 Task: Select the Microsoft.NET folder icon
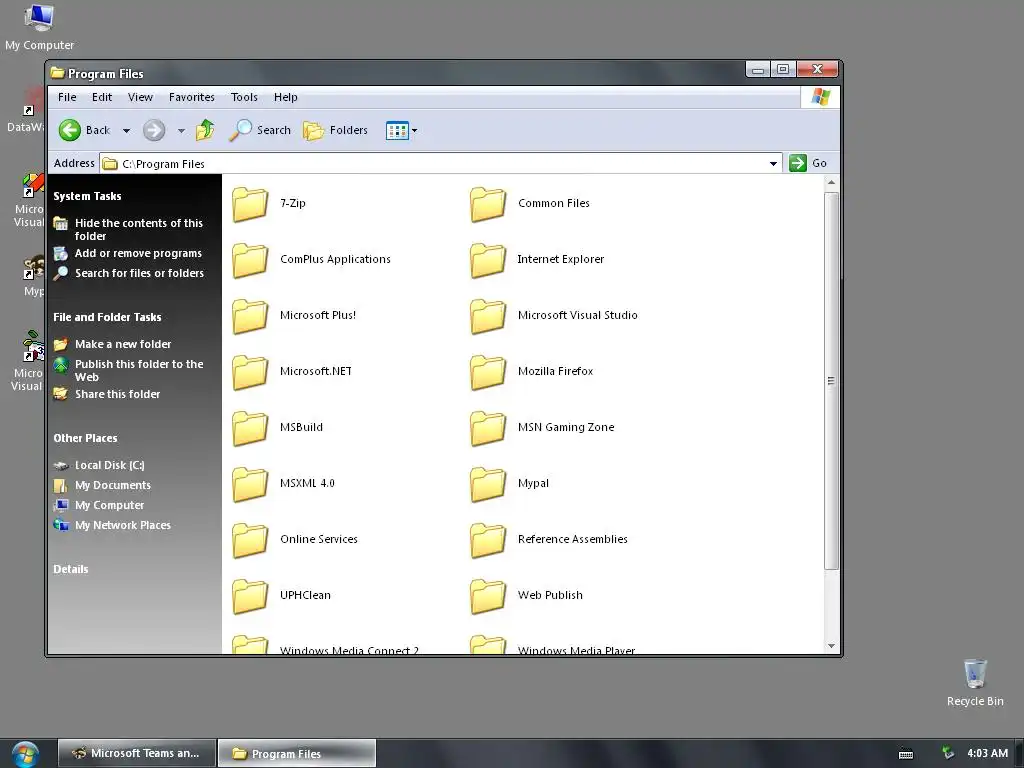(x=250, y=372)
